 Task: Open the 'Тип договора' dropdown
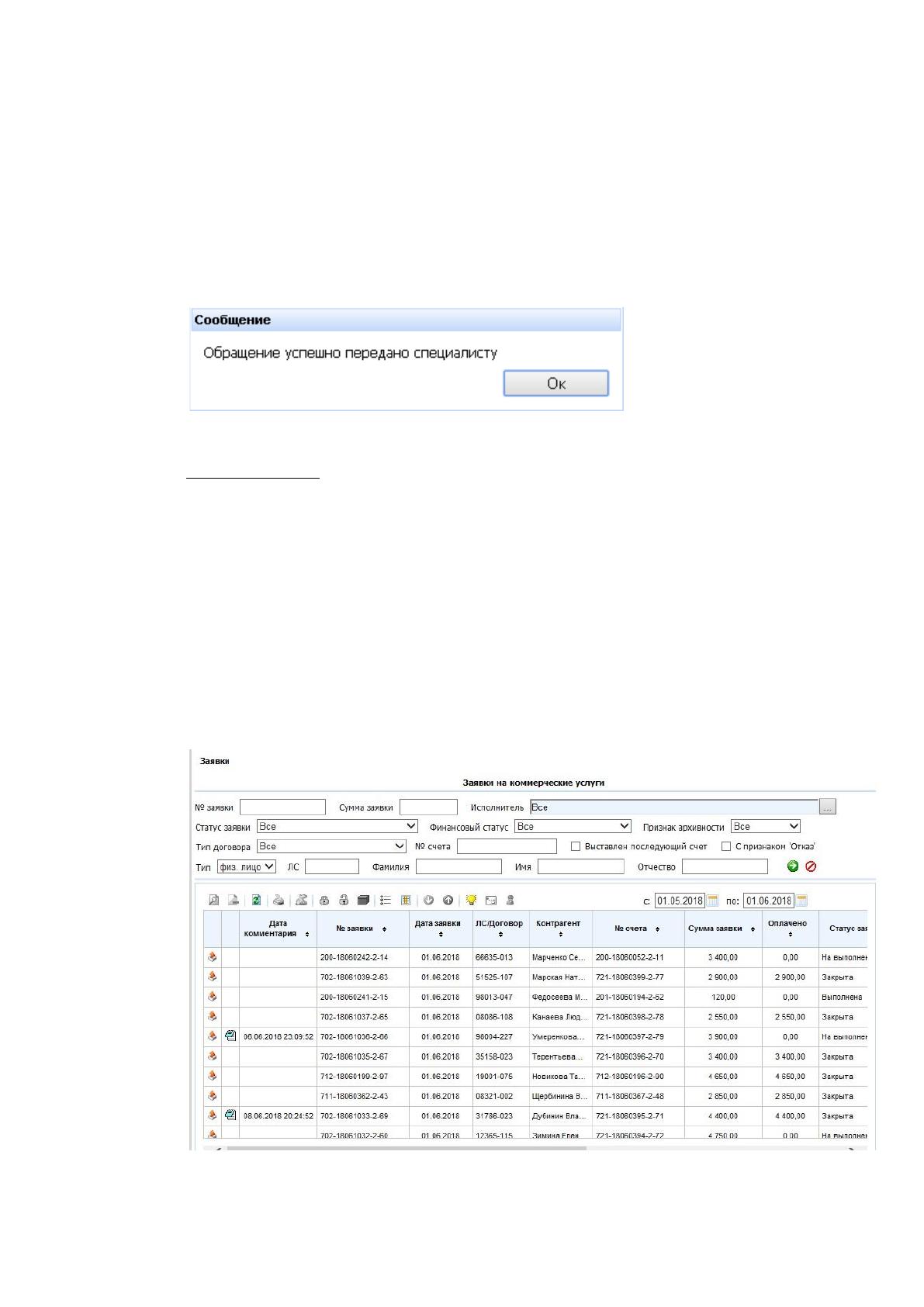[x=332, y=846]
